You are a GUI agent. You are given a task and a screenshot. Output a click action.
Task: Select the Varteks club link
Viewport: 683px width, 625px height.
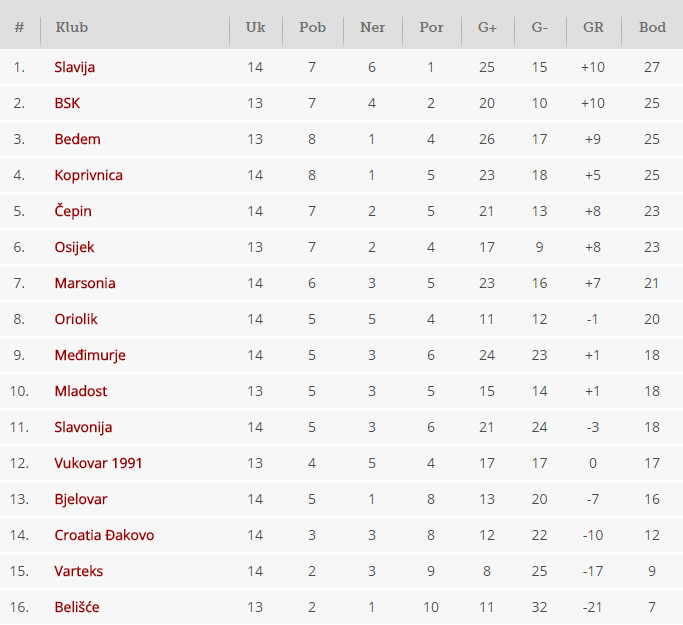[78, 571]
